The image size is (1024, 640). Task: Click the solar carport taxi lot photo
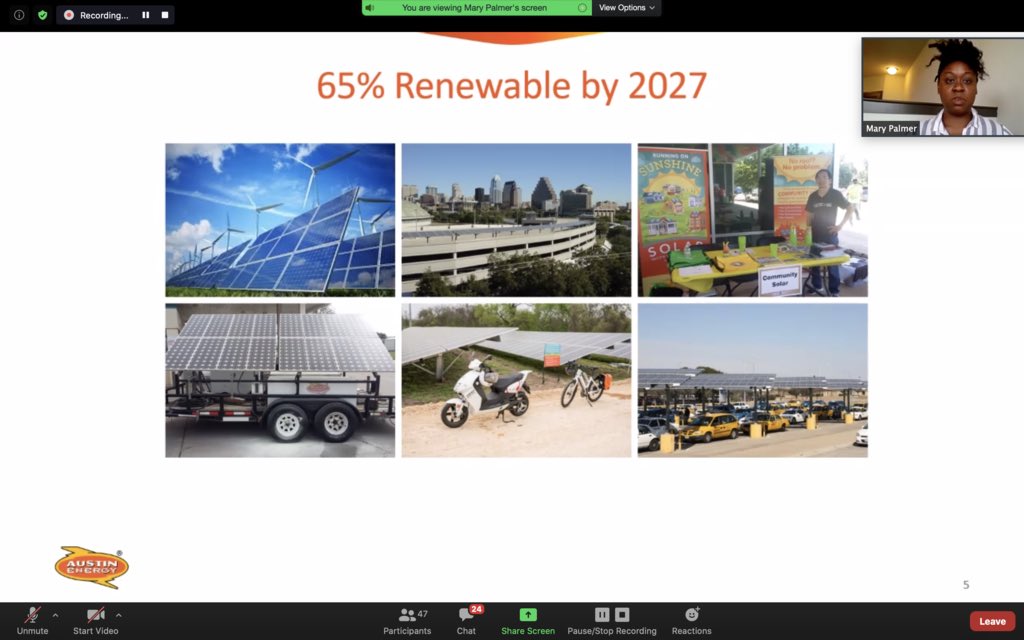pyautogui.click(x=752, y=380)
